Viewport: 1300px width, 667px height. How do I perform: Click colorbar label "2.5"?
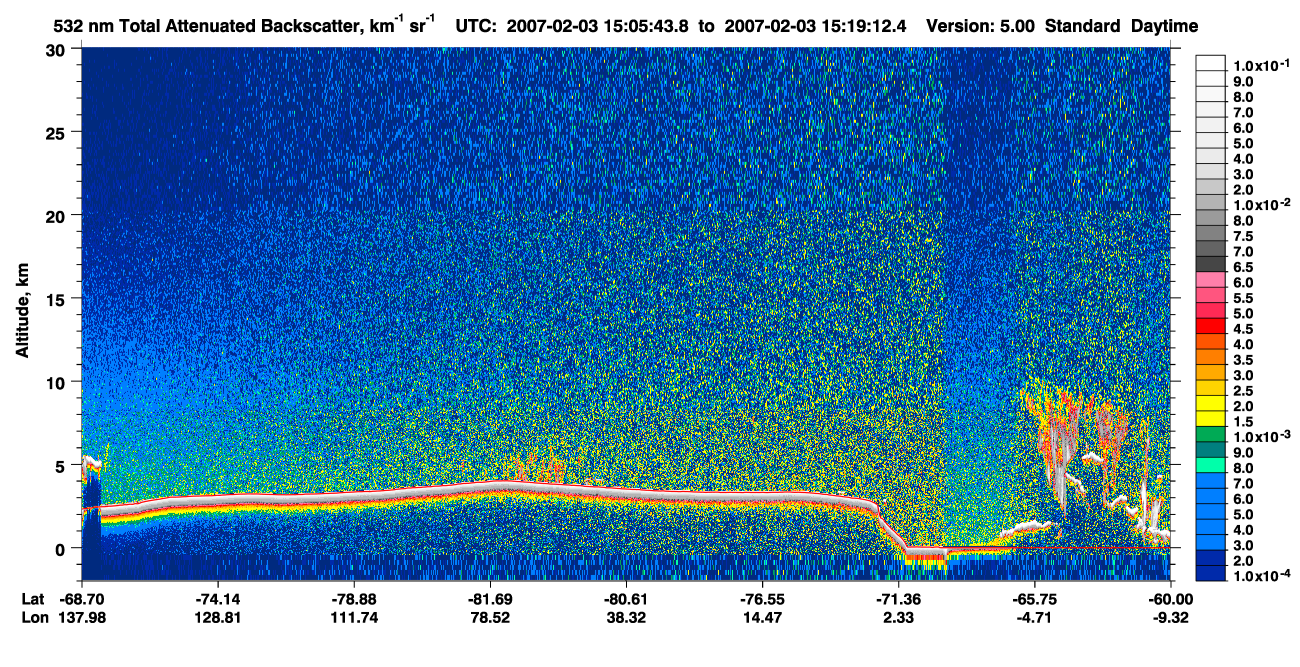1244,391
